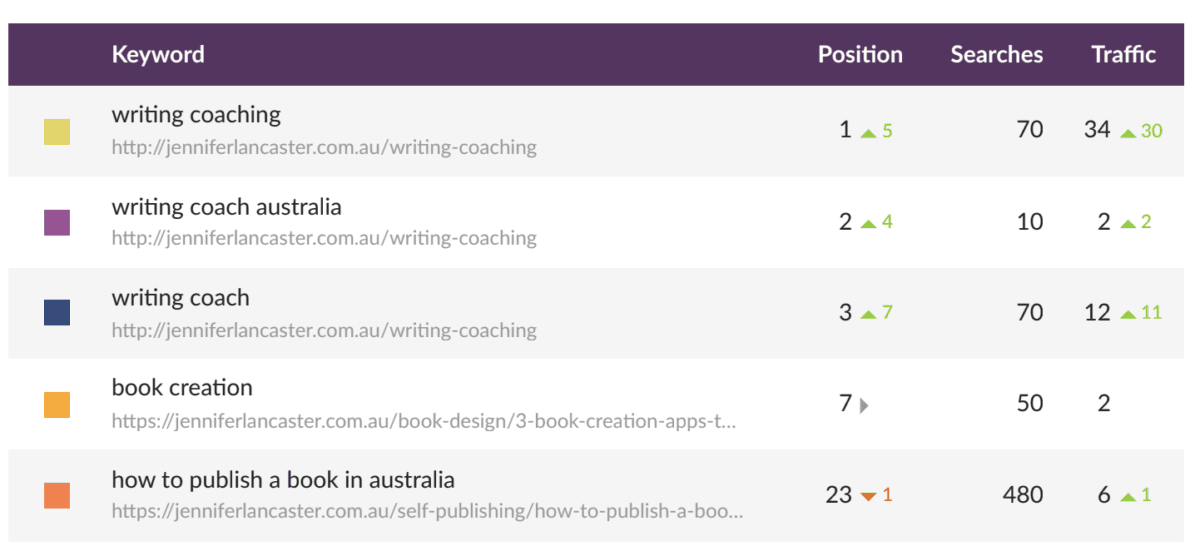Open the URL under writing coach australia
Screen dimensions: 1200x551
324,238
